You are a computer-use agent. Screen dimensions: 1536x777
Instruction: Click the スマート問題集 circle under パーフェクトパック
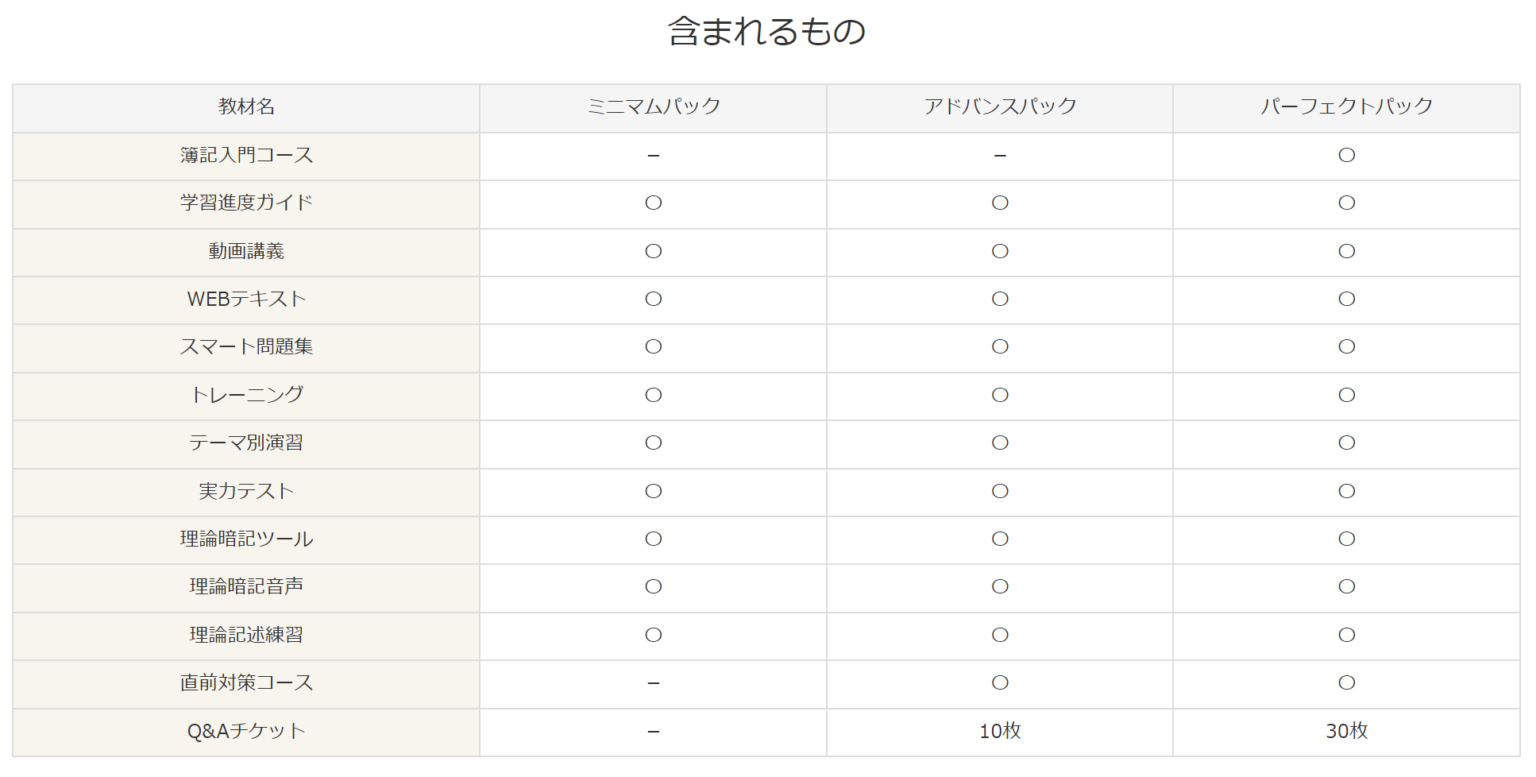point(1346,347)
